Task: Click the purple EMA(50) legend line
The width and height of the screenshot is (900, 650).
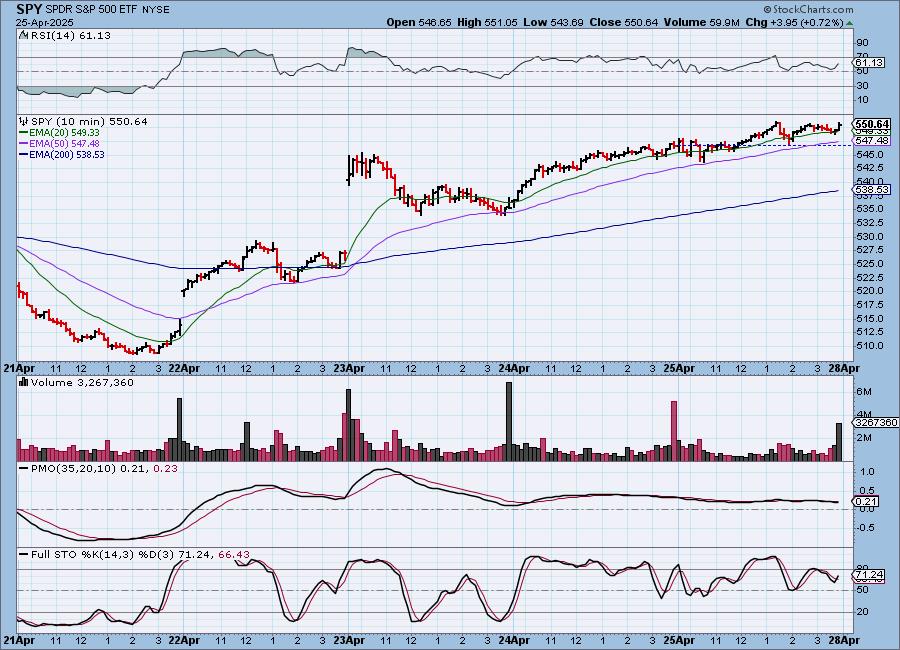Action: point(24,144)
